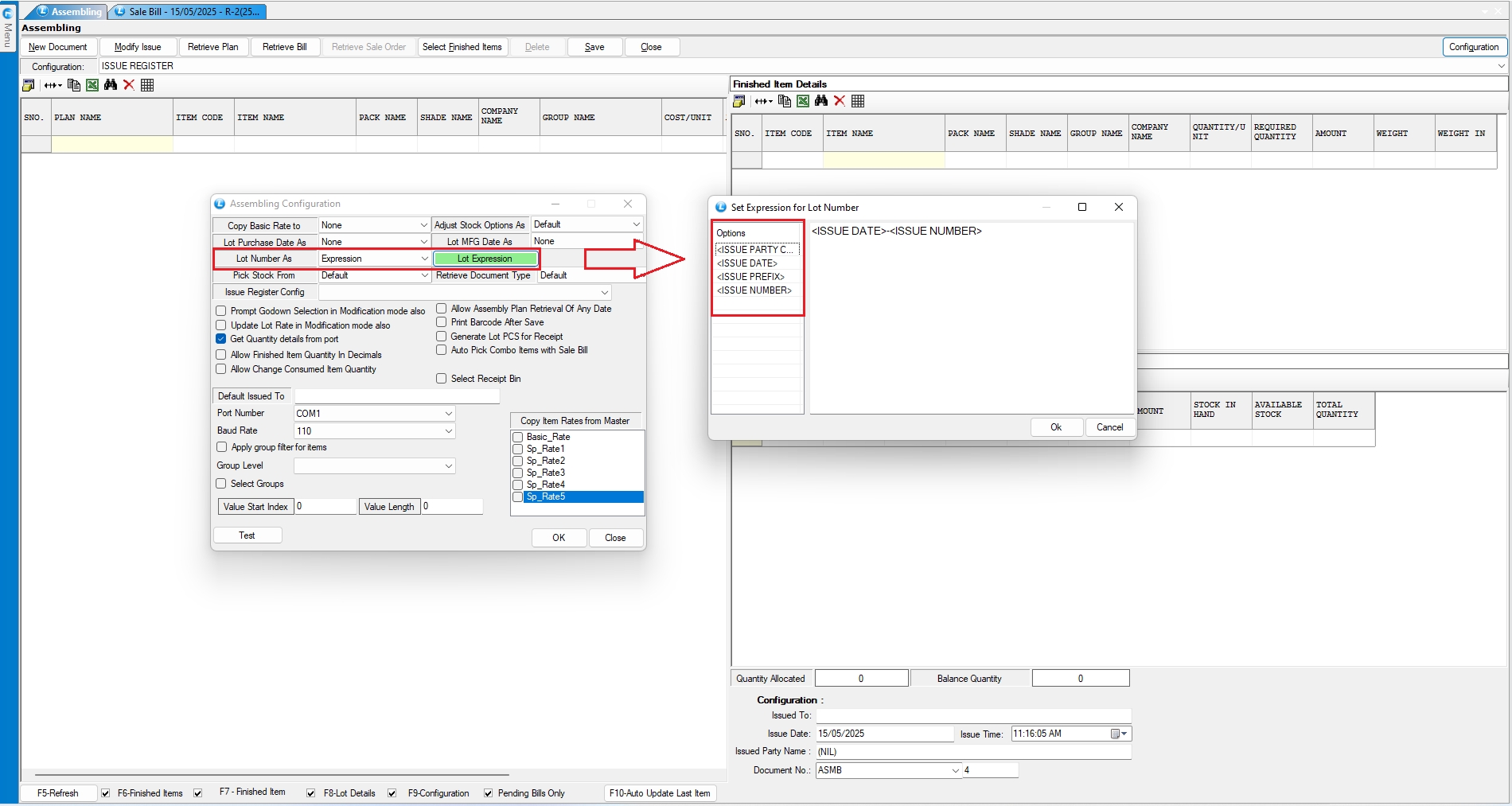1512x806 pixels.
Task: Tick the Sp_Rate5 checkbox
Action: (x=518, y=496)
